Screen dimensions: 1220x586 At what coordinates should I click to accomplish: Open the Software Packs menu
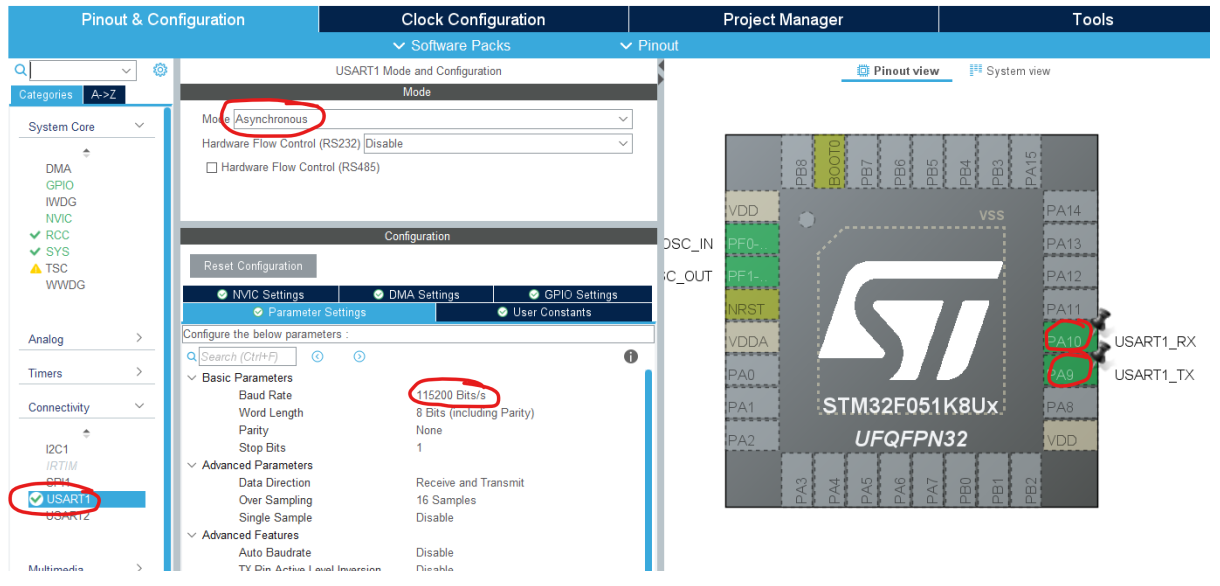(x=453, y=45)
